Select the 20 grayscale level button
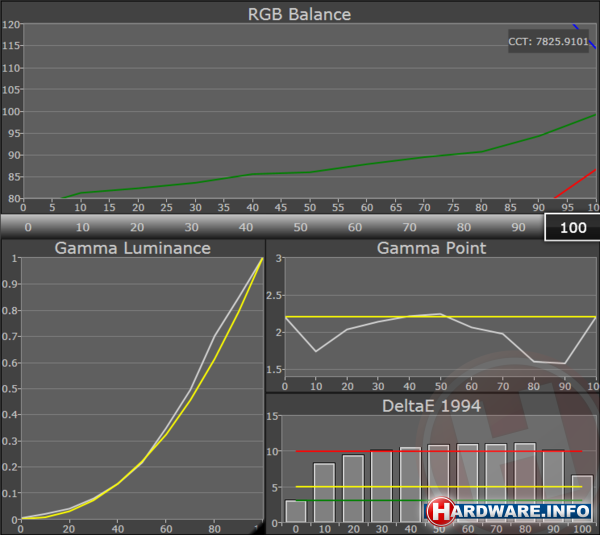The height and width of the screenshot is (535, 600). (x=137, y=227)
